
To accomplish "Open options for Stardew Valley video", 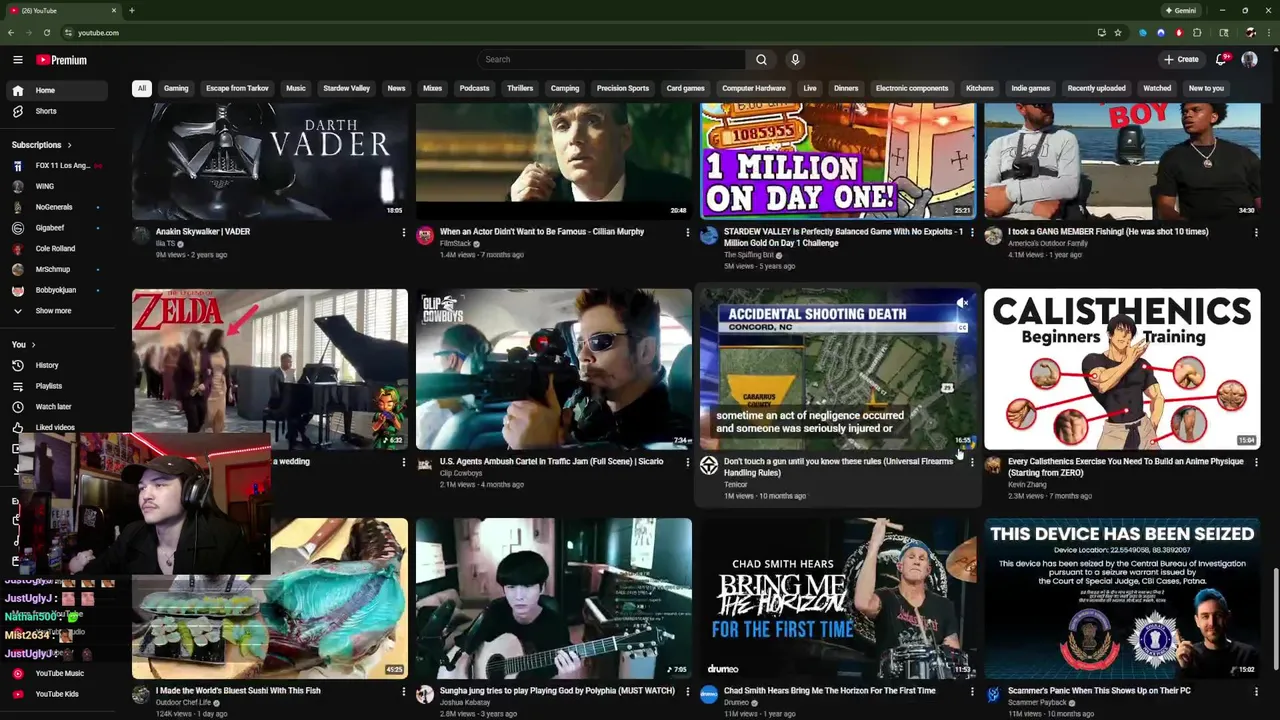I will (x=971, y=233).
